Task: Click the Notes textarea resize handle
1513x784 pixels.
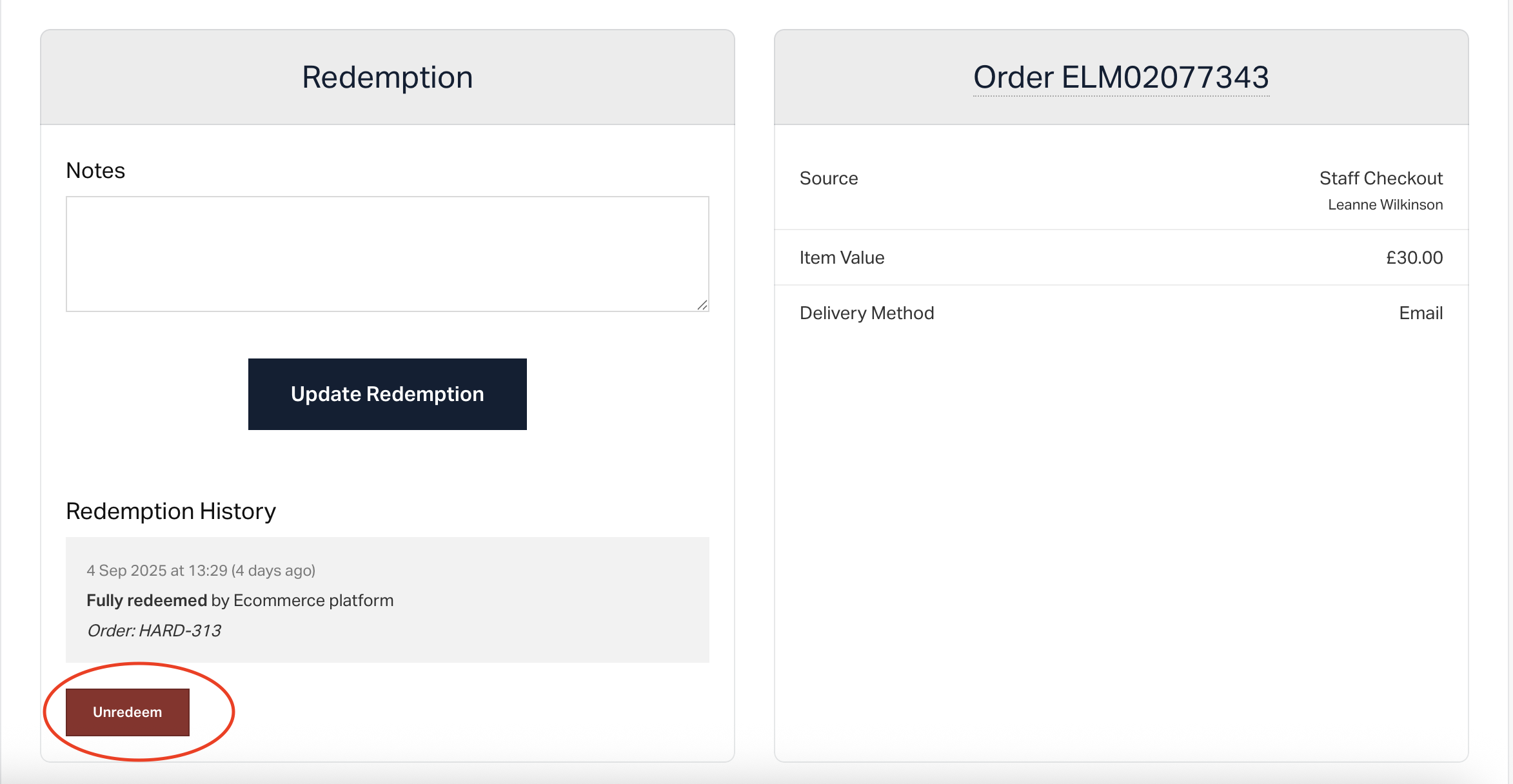Action: tap(702, 305)
